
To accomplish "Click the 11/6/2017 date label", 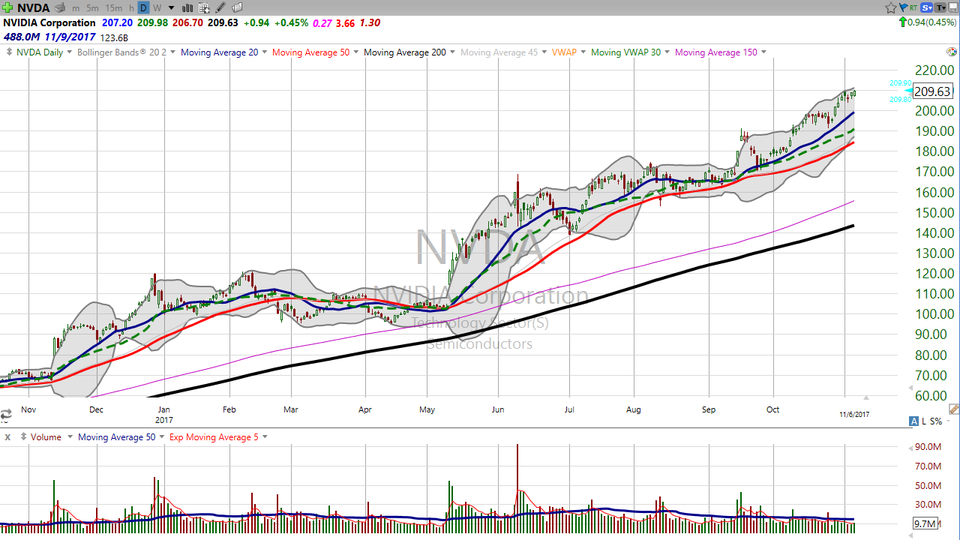I will (854, 414).
